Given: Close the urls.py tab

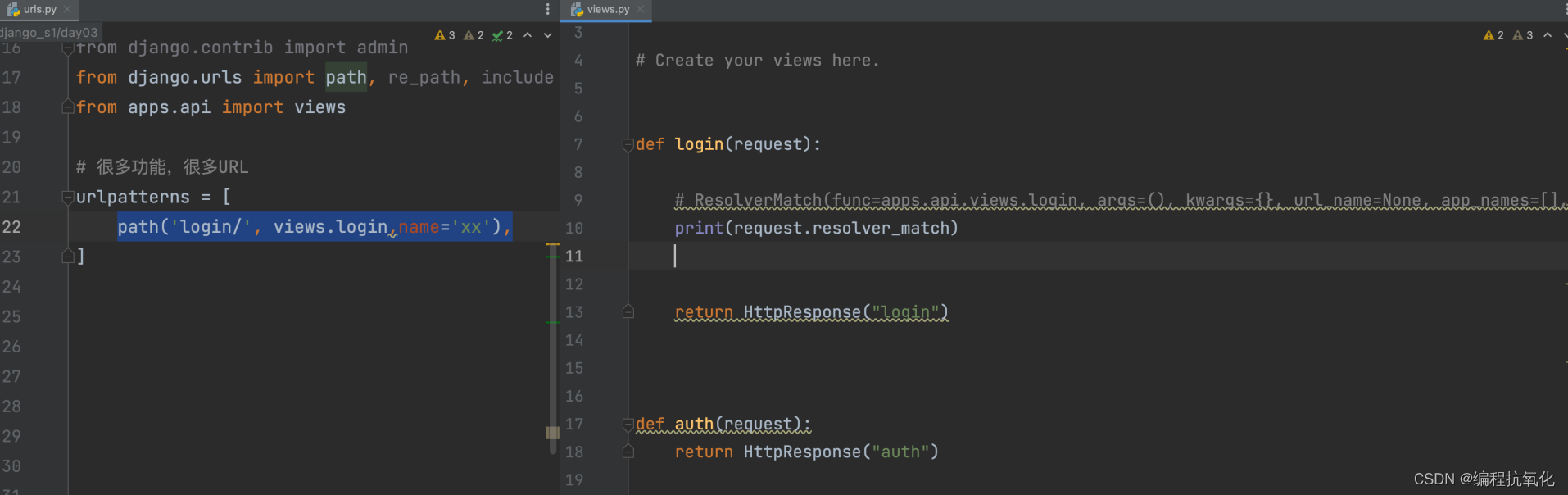Looking at the screenshot, I should pyautogui.click(x=67, y=10).
